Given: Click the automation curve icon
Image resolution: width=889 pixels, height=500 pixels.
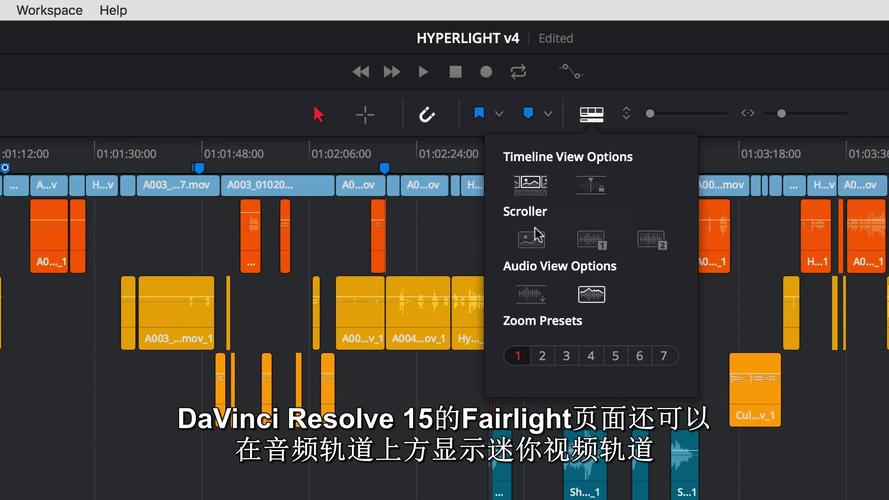Looking at the screenshot, I should pos(570,71).
